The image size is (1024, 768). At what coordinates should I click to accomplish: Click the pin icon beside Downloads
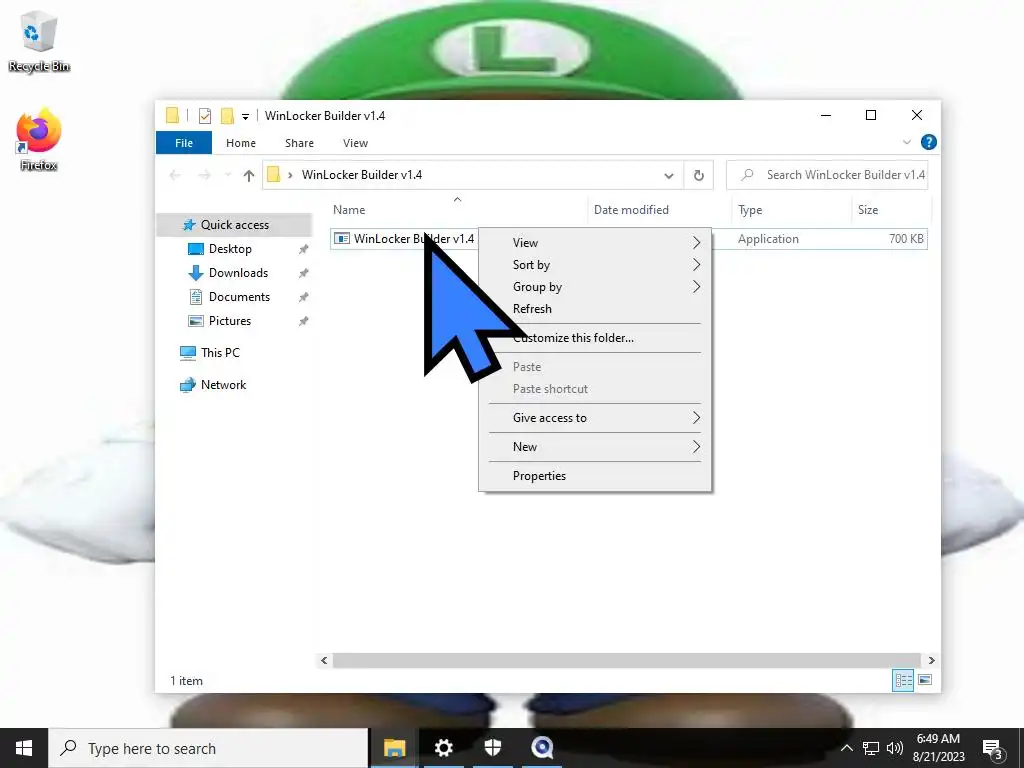tap(304, 273)
